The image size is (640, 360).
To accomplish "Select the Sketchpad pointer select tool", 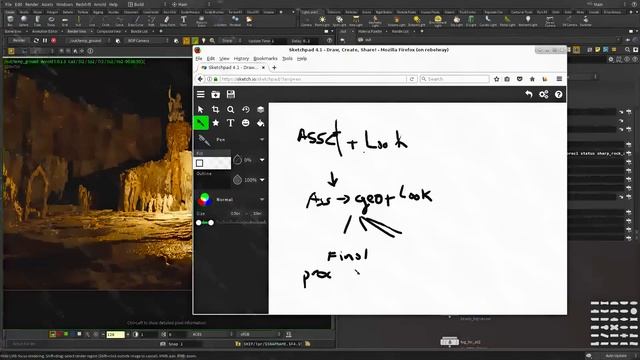I will [x=200, y=109].
